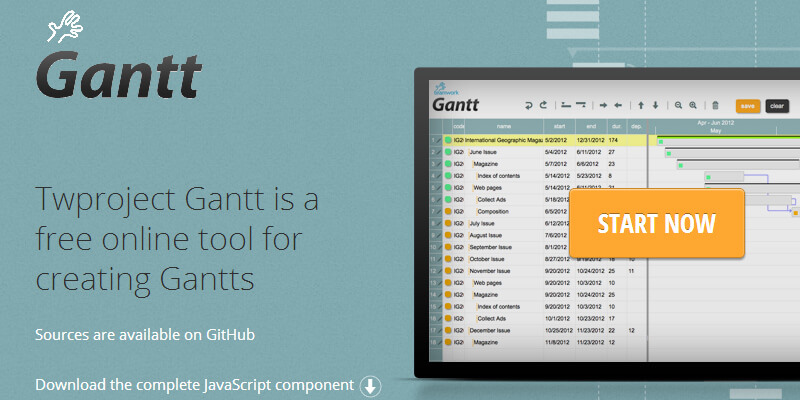Viewport: 800px width, 400px height.
Task: Select the Index of contents row ending 5/23/2012
Action: (x=538, y=176)
